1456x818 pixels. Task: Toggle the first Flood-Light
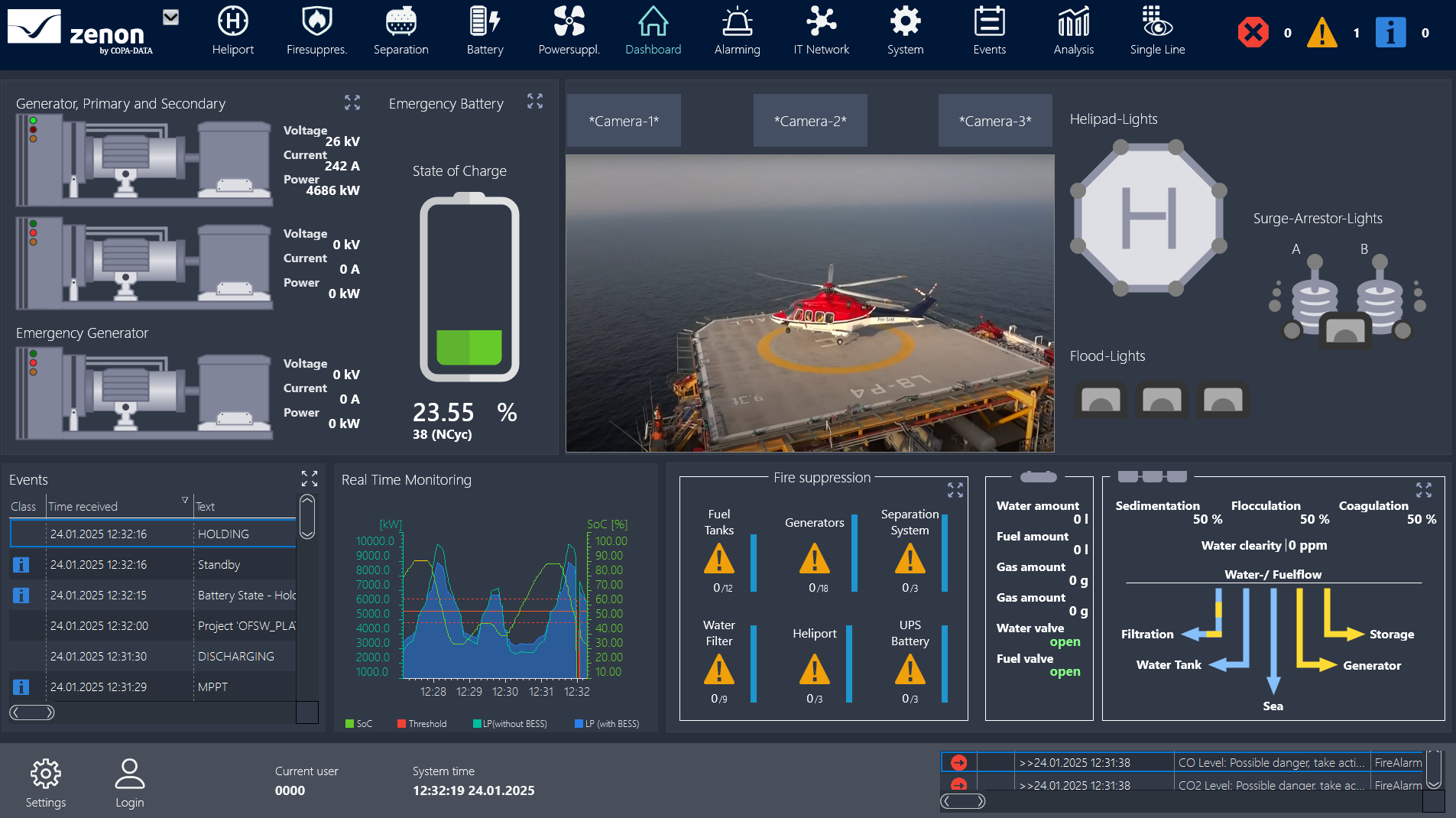pos(1101,400)
